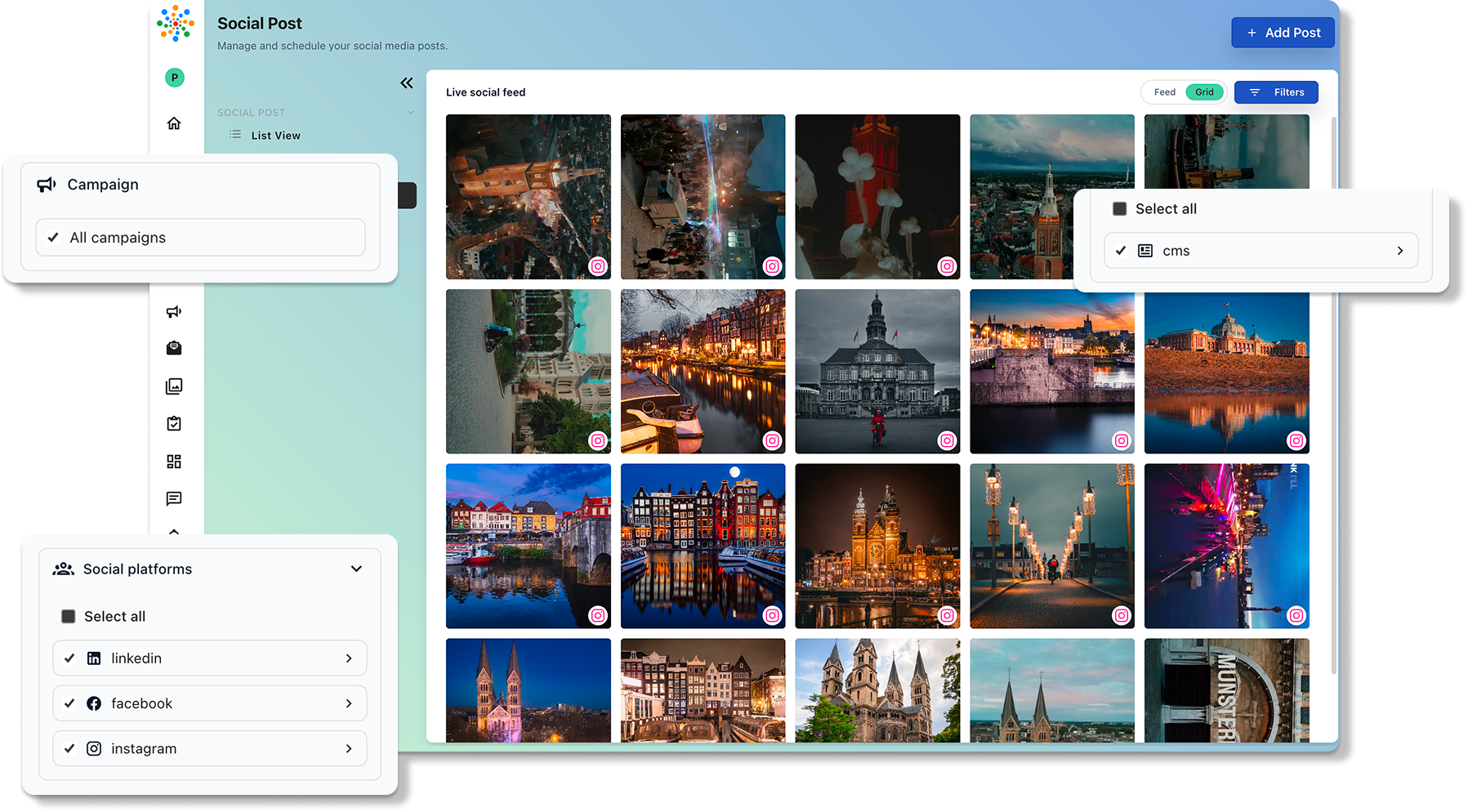Expand the linkedin platform row arrow
This screenshot has height=812, width=1468.
tap(349, 658)
